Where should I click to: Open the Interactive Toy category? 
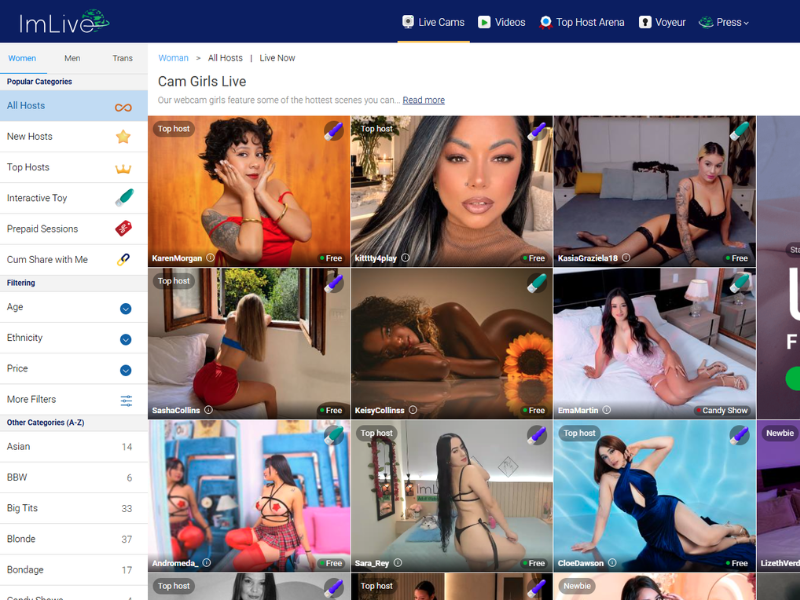tap(74, 198)
